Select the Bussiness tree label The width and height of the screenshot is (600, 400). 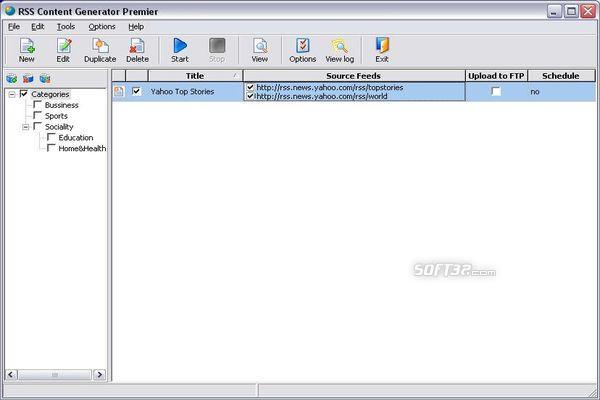pos(62,105)
